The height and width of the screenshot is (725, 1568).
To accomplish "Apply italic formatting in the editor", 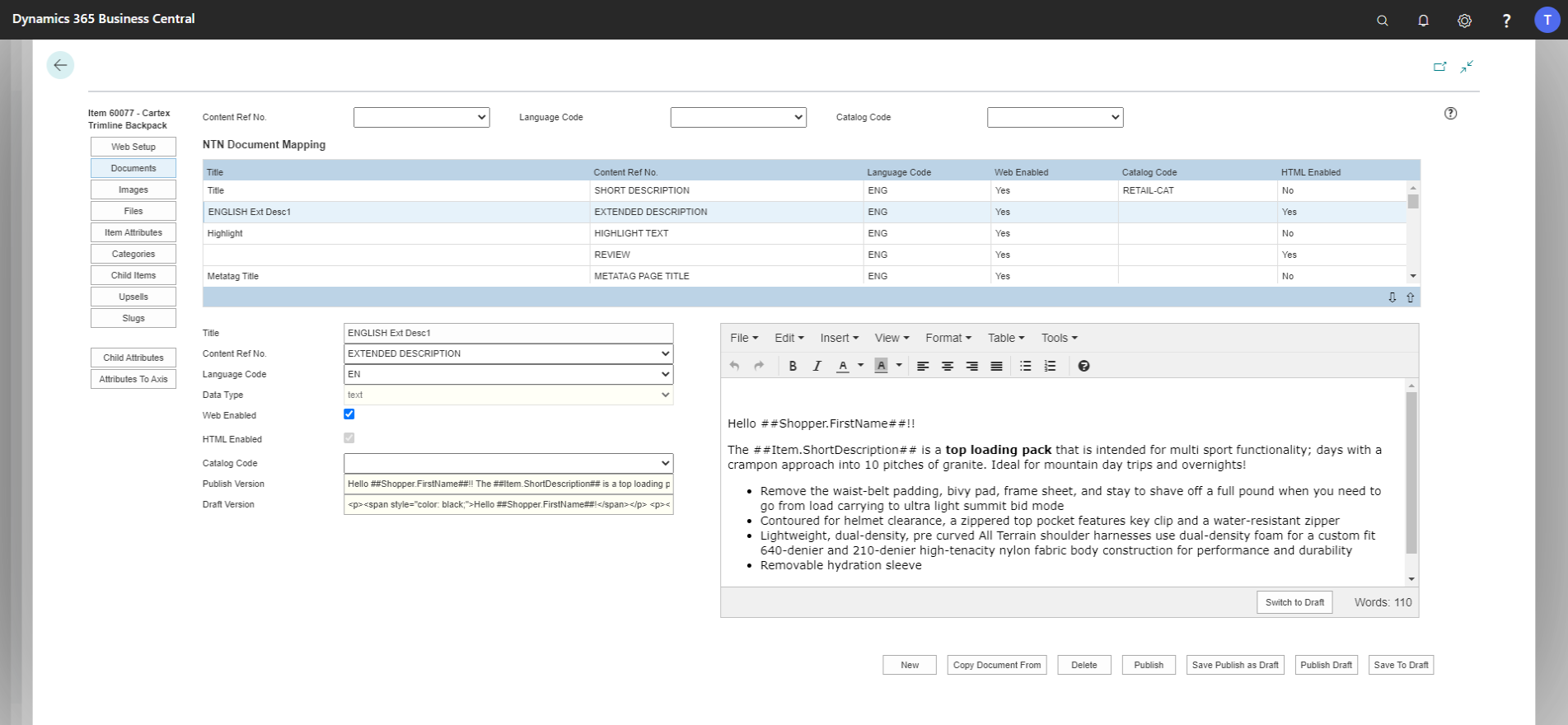I will pos(817,366).
